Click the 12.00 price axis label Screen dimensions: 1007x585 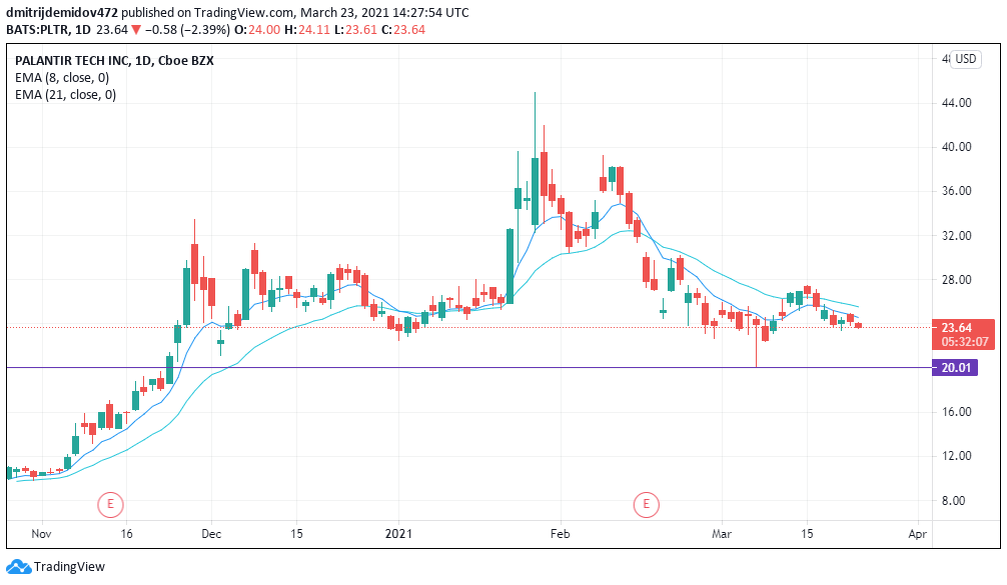point(956,456)
